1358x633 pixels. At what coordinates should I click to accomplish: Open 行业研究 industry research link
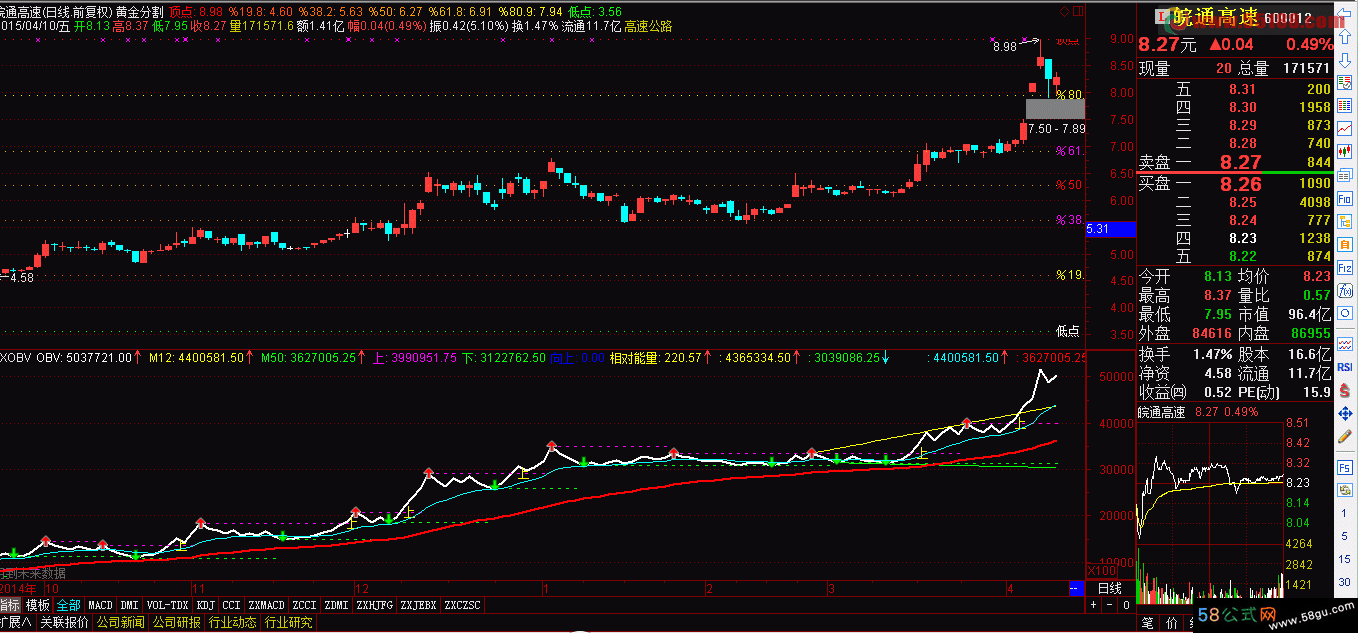[x=288, y=622]
